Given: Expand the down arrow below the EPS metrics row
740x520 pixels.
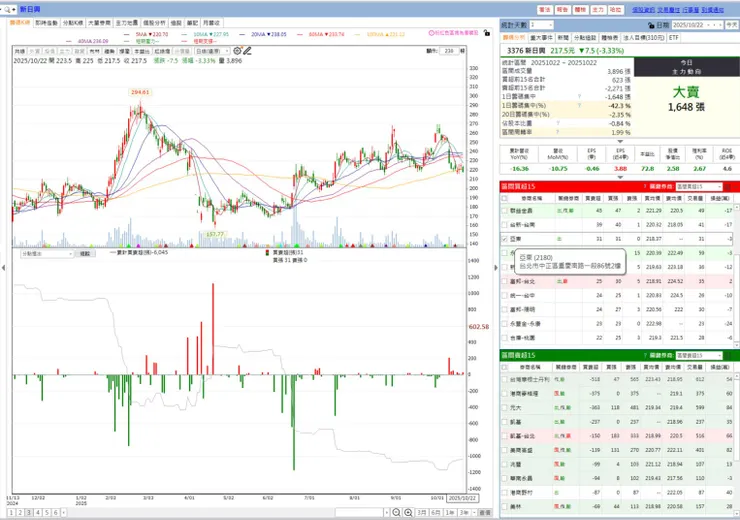Looking at the screenshot, I should pyautogui.click(x=620, y=177).
